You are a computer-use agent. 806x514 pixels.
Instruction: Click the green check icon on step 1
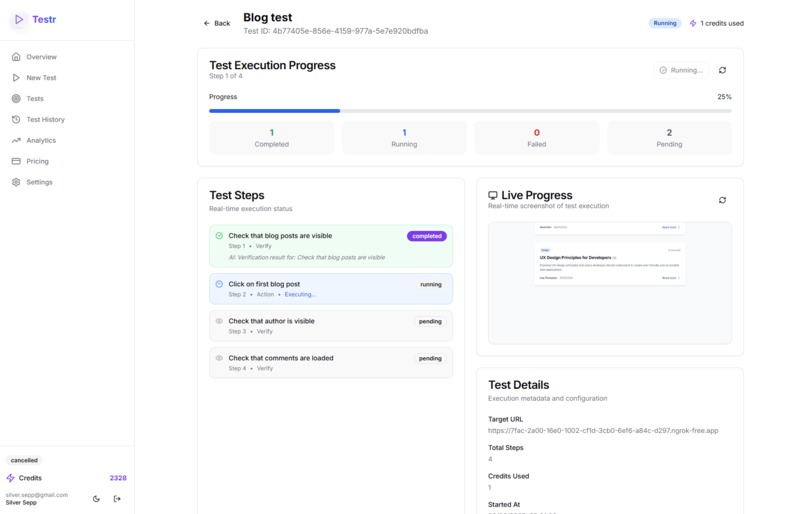coord(219,235)
